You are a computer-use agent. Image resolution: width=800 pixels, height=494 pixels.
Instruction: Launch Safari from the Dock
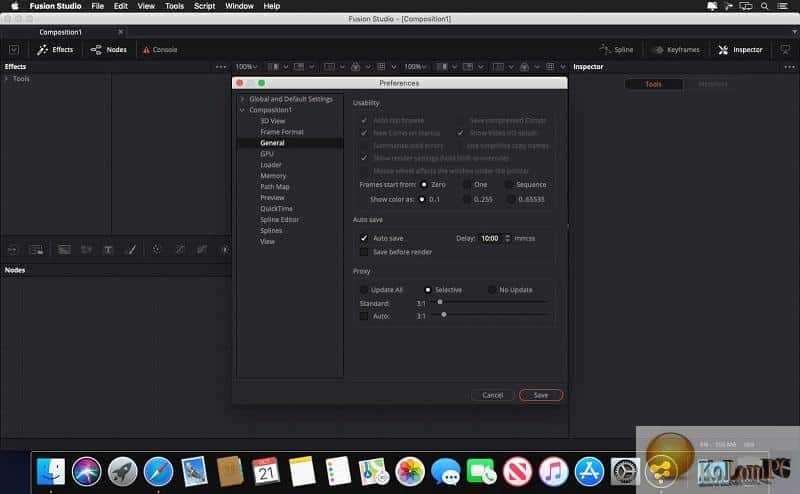click(158, 471)
